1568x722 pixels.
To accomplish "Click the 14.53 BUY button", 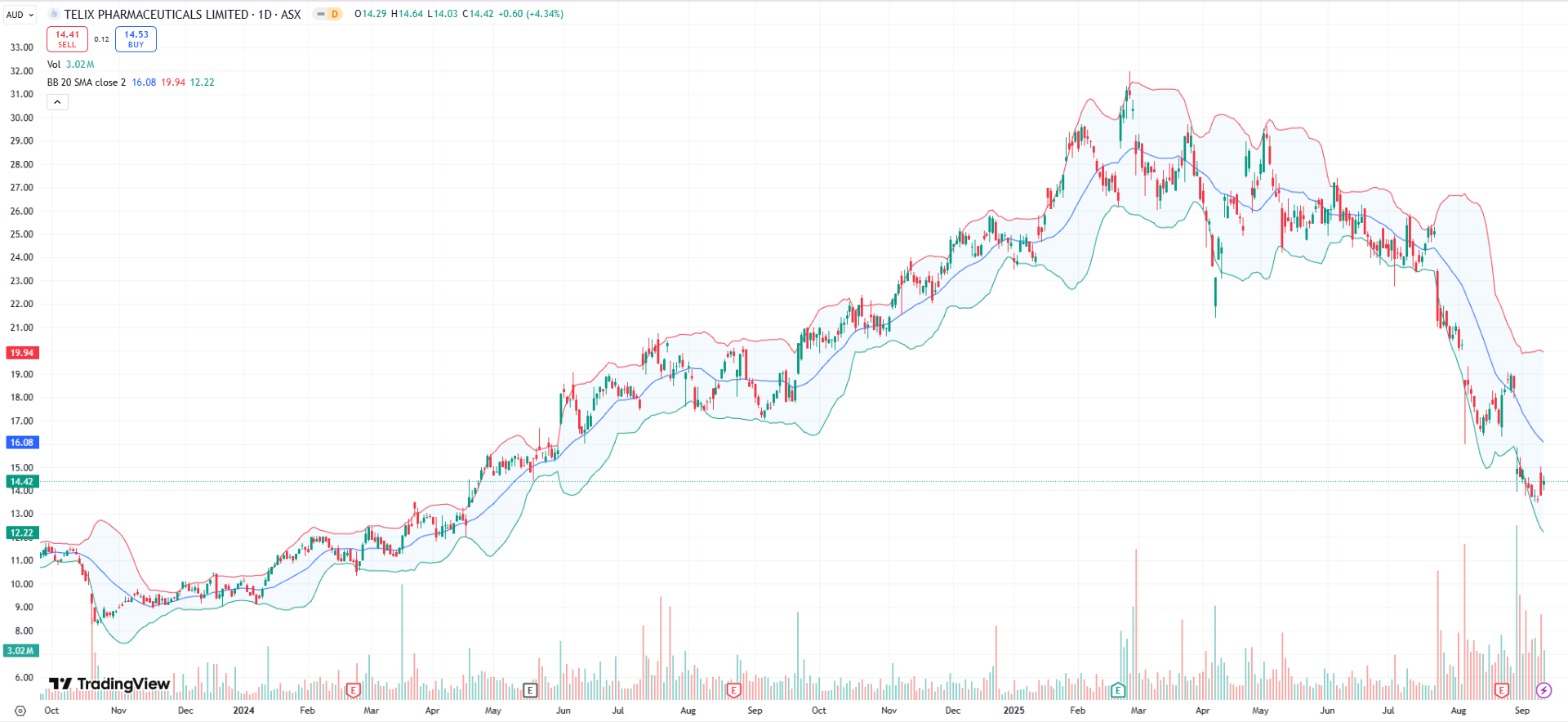I will tap(136, 38).
